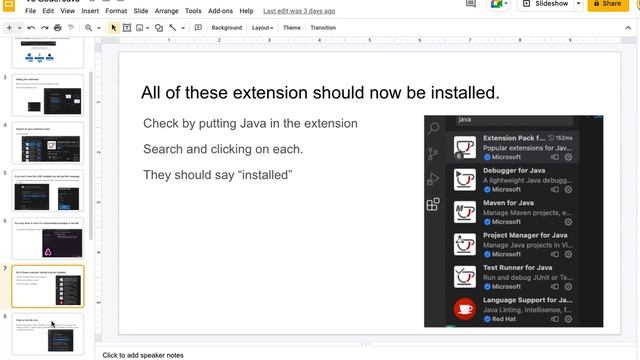Click the new slide plus icon
Image resolution: width=640 pixels, height=360 pixels.
9,28
